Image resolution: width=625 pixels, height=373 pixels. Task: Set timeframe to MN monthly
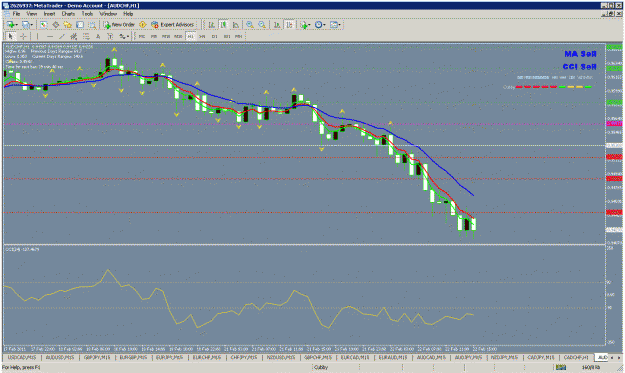(238, 36)
